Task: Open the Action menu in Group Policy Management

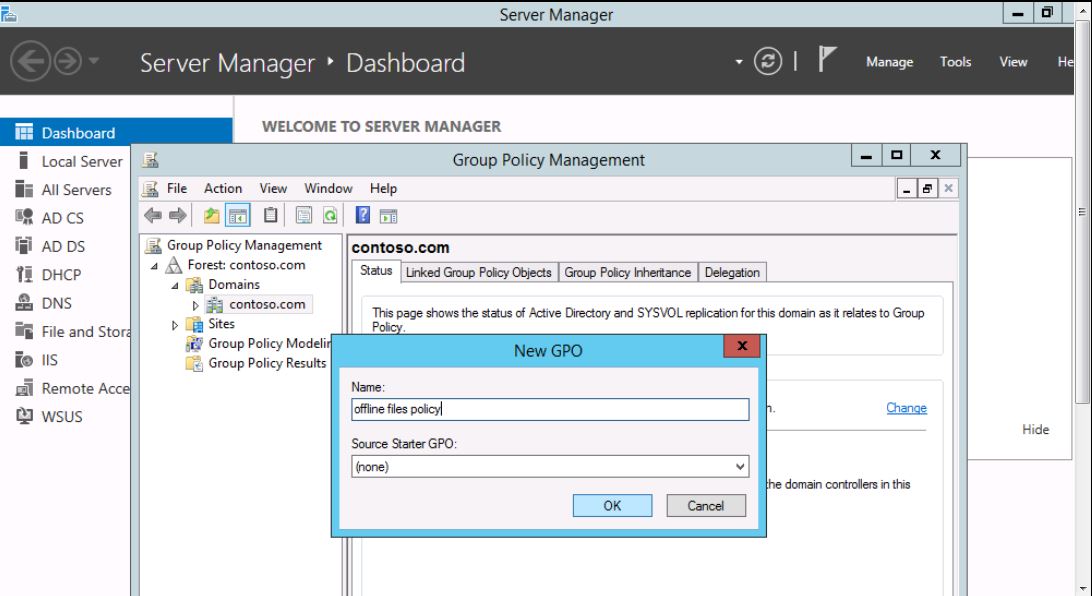Action: point(223,188)
